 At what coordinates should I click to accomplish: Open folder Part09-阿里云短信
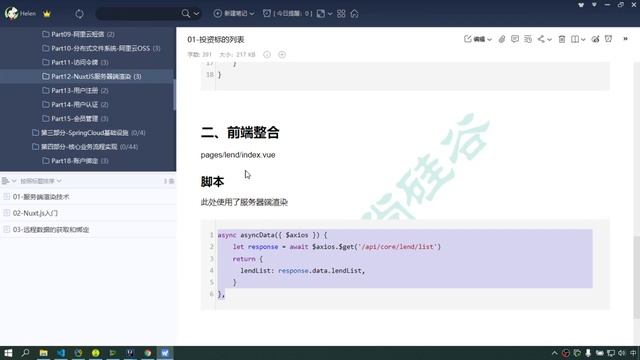click(78, 34)
